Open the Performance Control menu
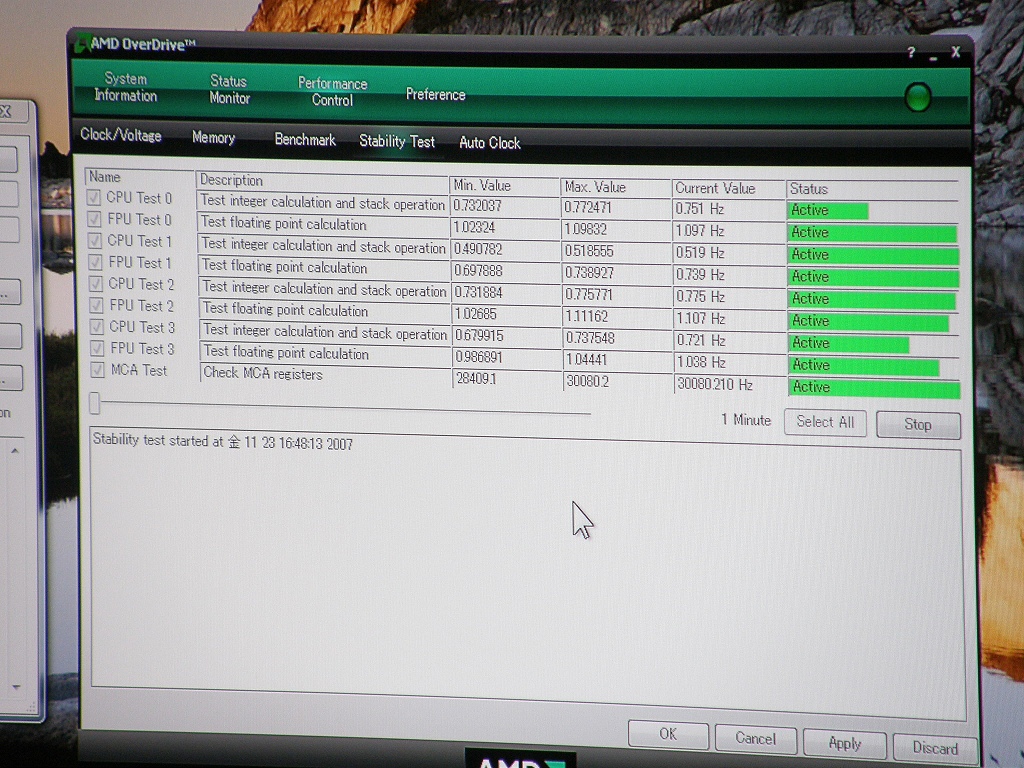The image size is (1024, 768). [332, 91]
